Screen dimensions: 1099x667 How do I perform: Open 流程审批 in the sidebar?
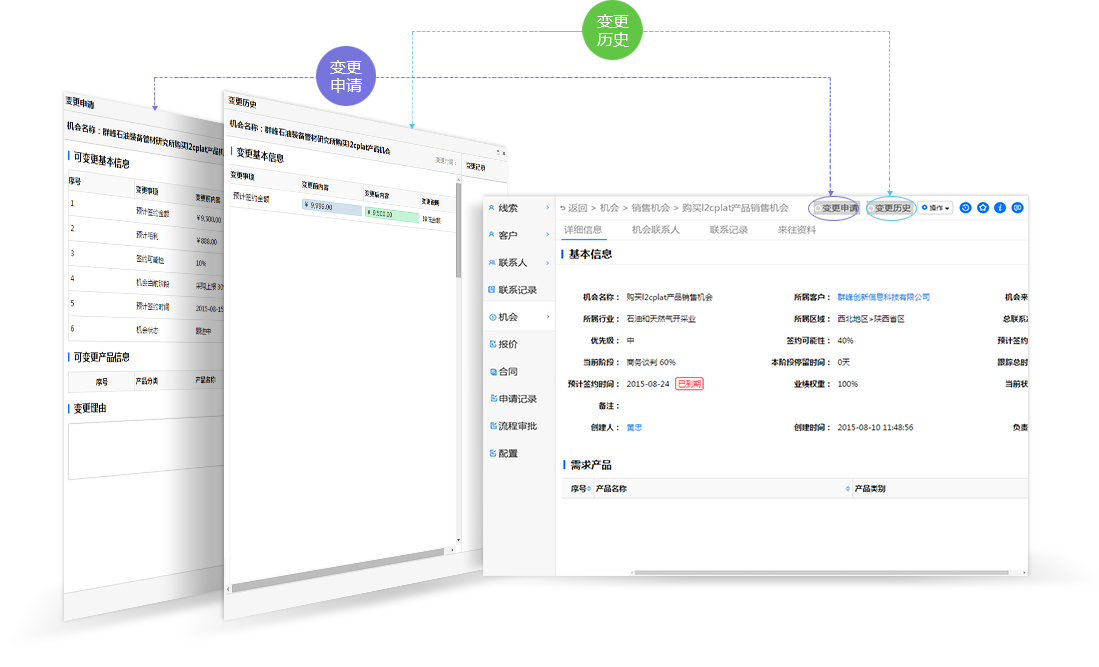[x=517, y=426]
